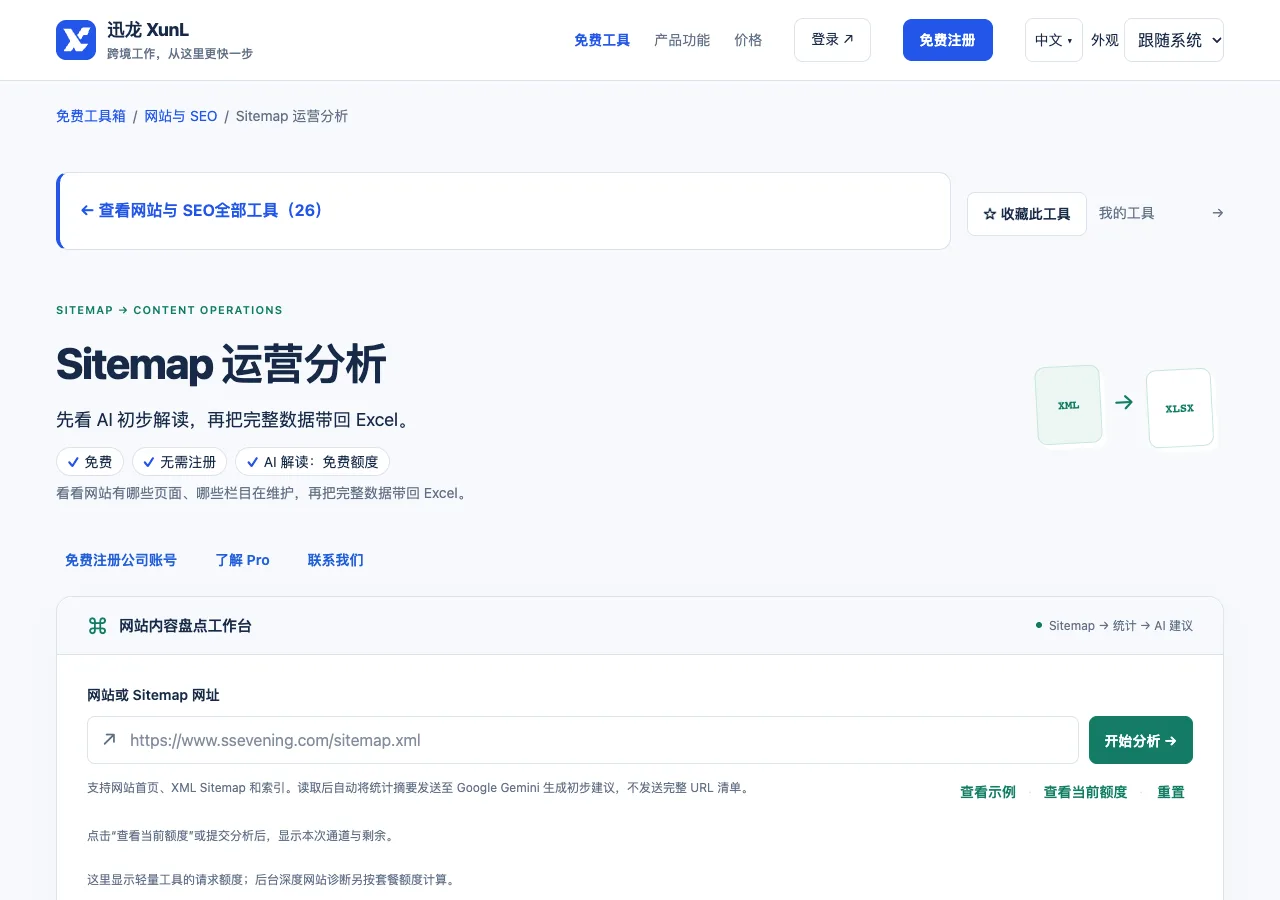The height and width of the screenshot is (900, 1280).
Task: Open the 中文 language dropdown
Action: pos(1054,40)
